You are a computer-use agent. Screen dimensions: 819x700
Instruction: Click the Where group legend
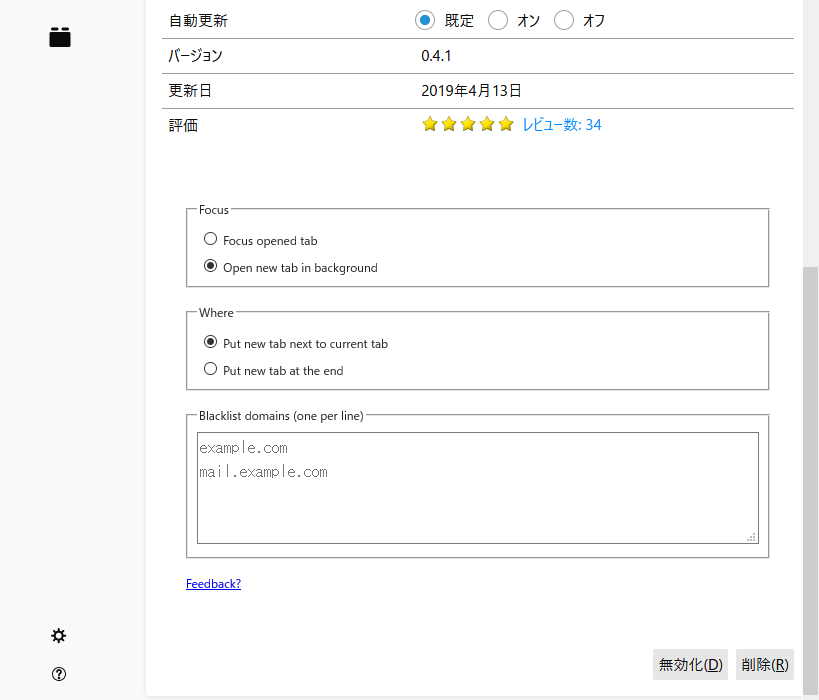click(216, 313)
